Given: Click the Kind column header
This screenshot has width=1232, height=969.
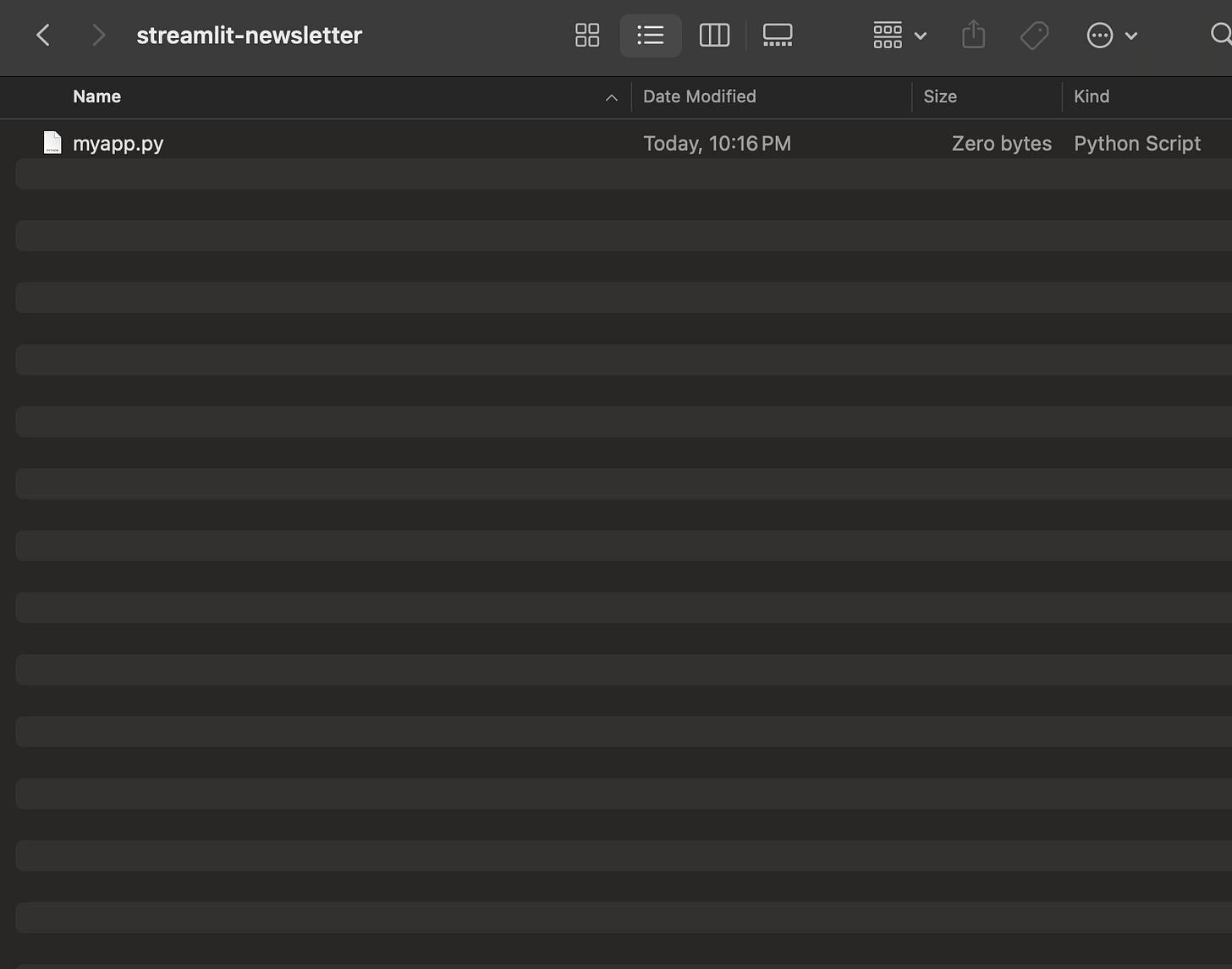Looking at the screenshot, I should [x=1092, y=96].
